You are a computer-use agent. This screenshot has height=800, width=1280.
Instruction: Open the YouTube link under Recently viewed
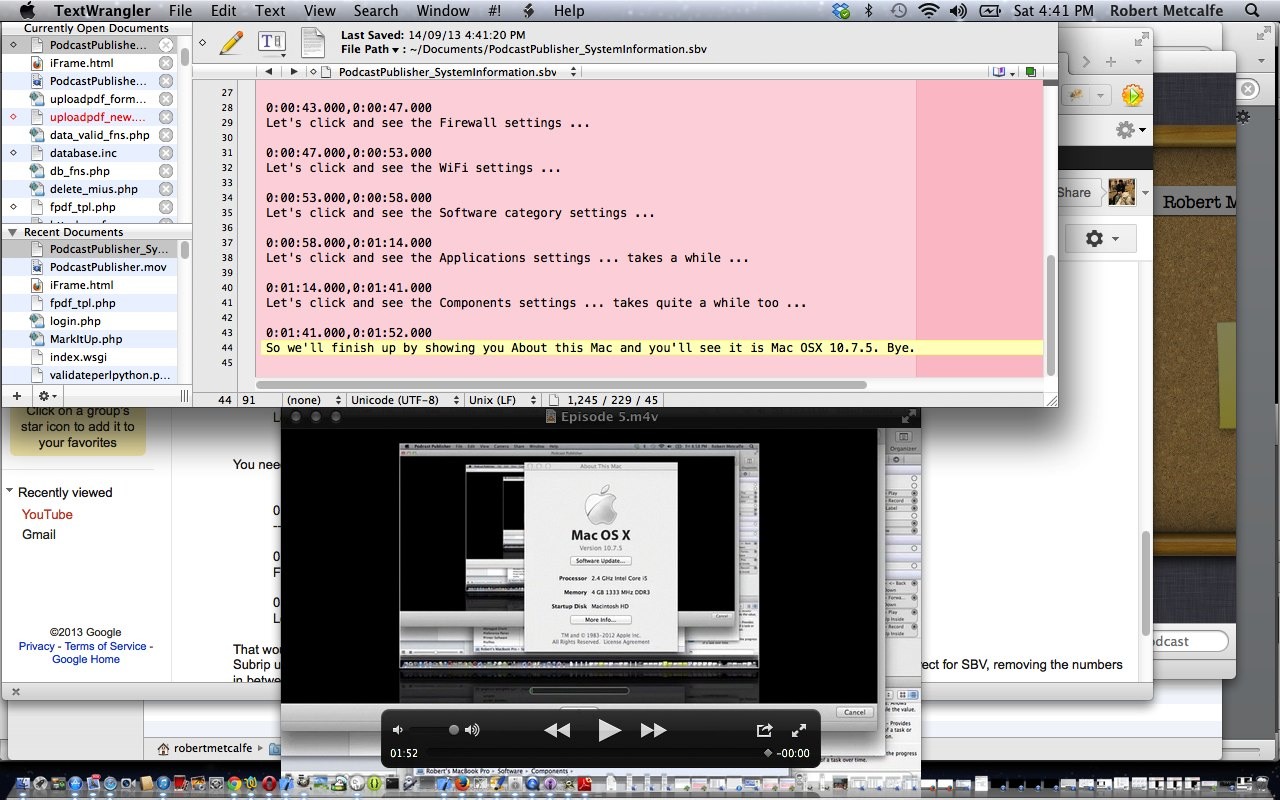pyautogui.click(x=47, y=514)
